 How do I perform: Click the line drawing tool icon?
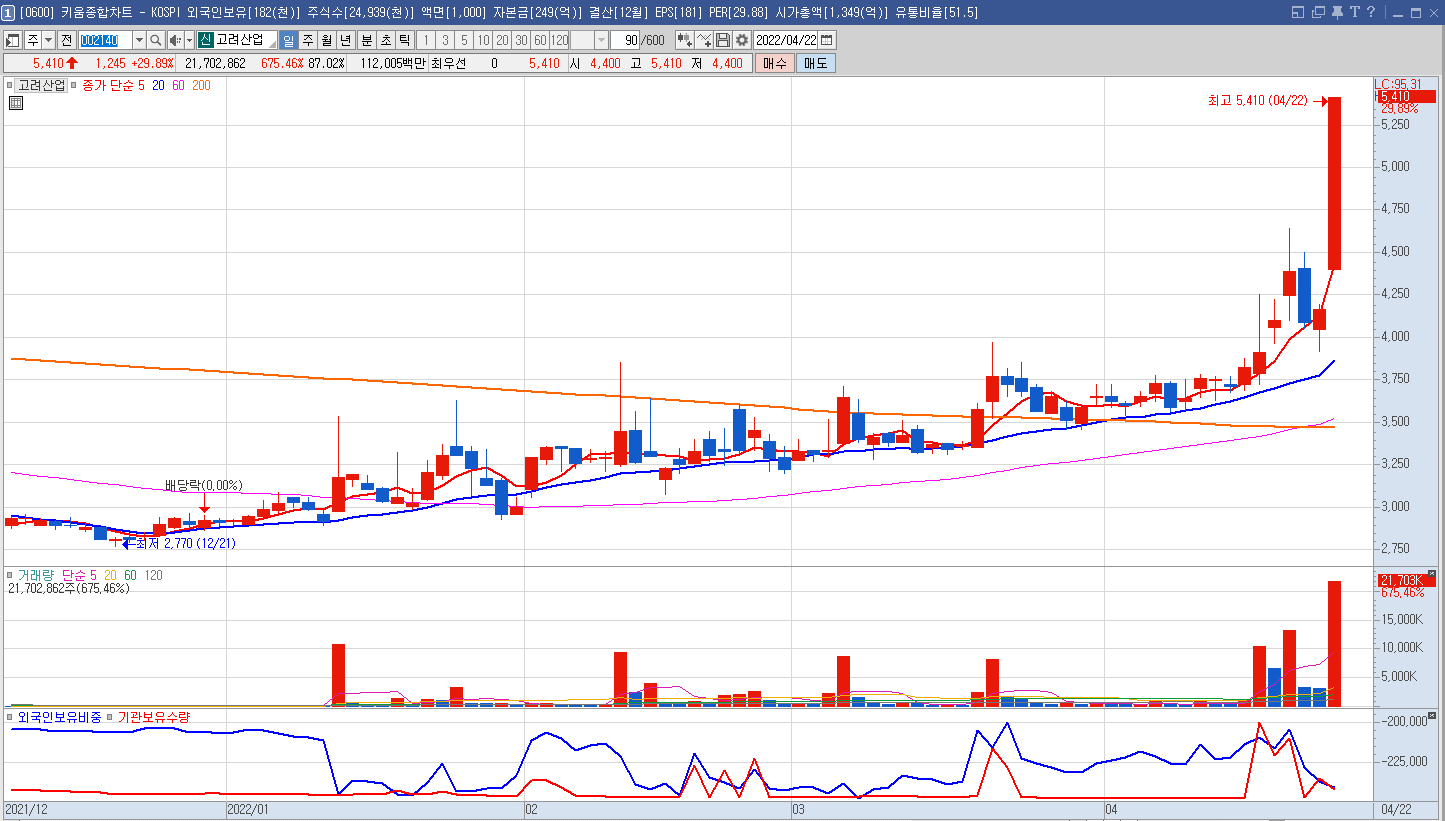point(704,40)
